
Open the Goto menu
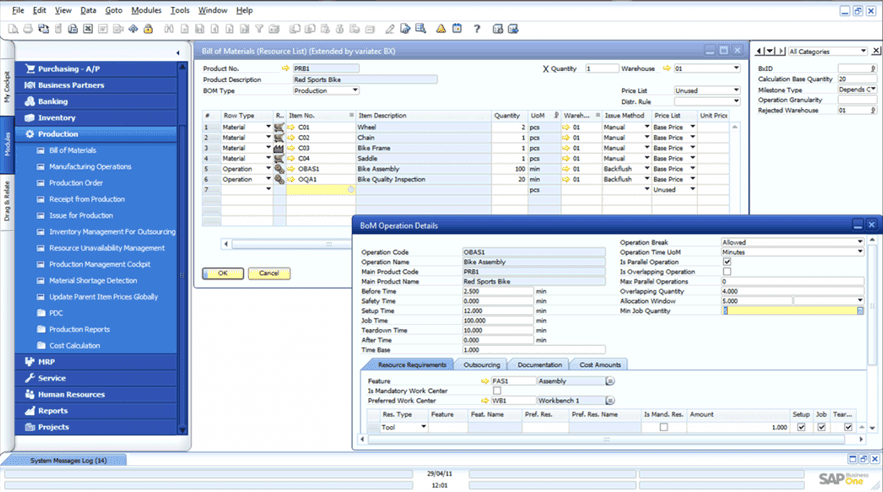tap(113, 10)
